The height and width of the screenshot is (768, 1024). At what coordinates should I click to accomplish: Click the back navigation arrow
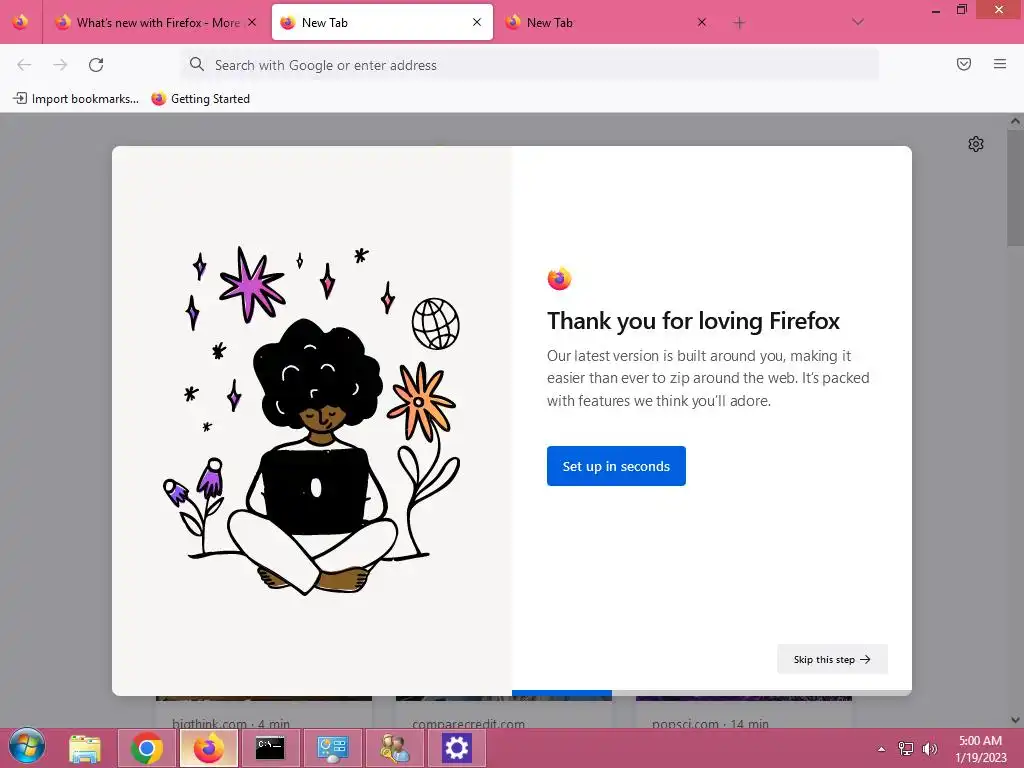tap(24, 65)
